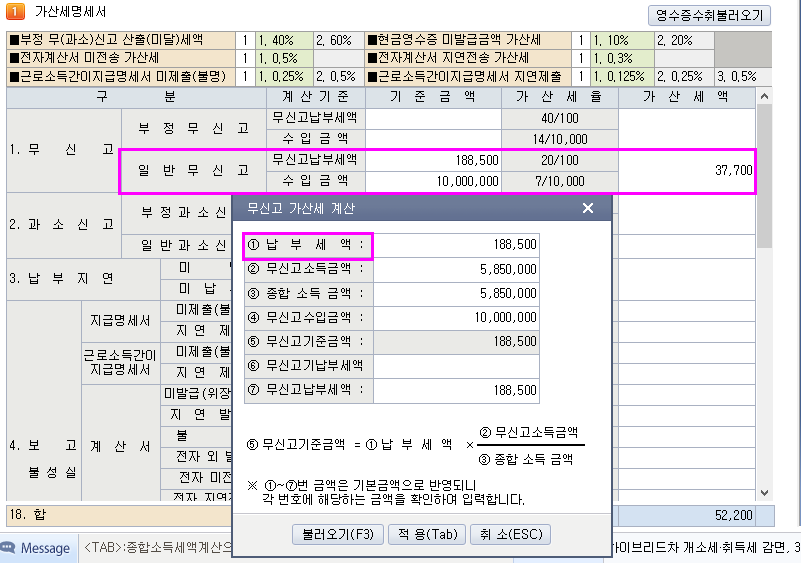Click the 3. 납부지연 row label
The height and width of the screenshot is (563, 801).
[x=83, y=278]
